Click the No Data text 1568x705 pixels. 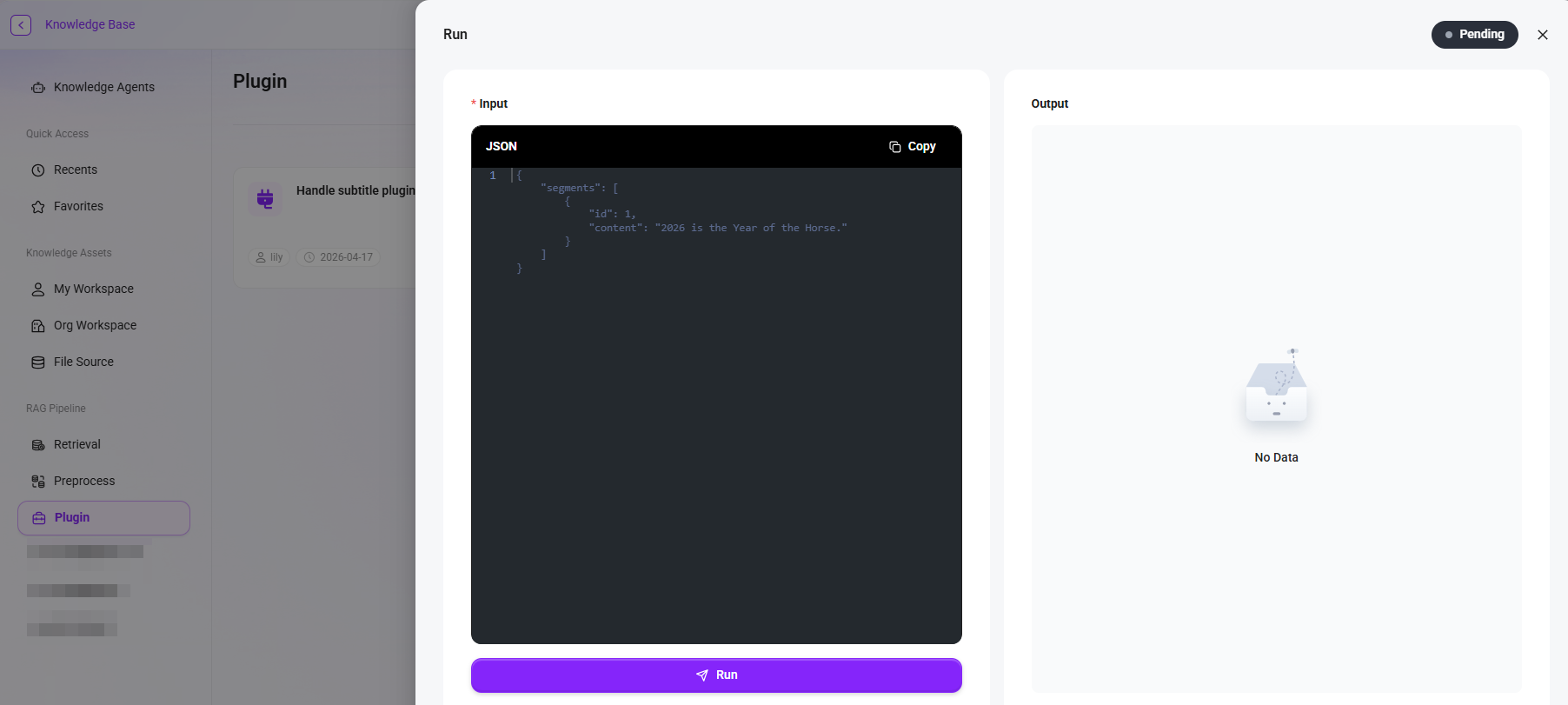click(1276, 457)
